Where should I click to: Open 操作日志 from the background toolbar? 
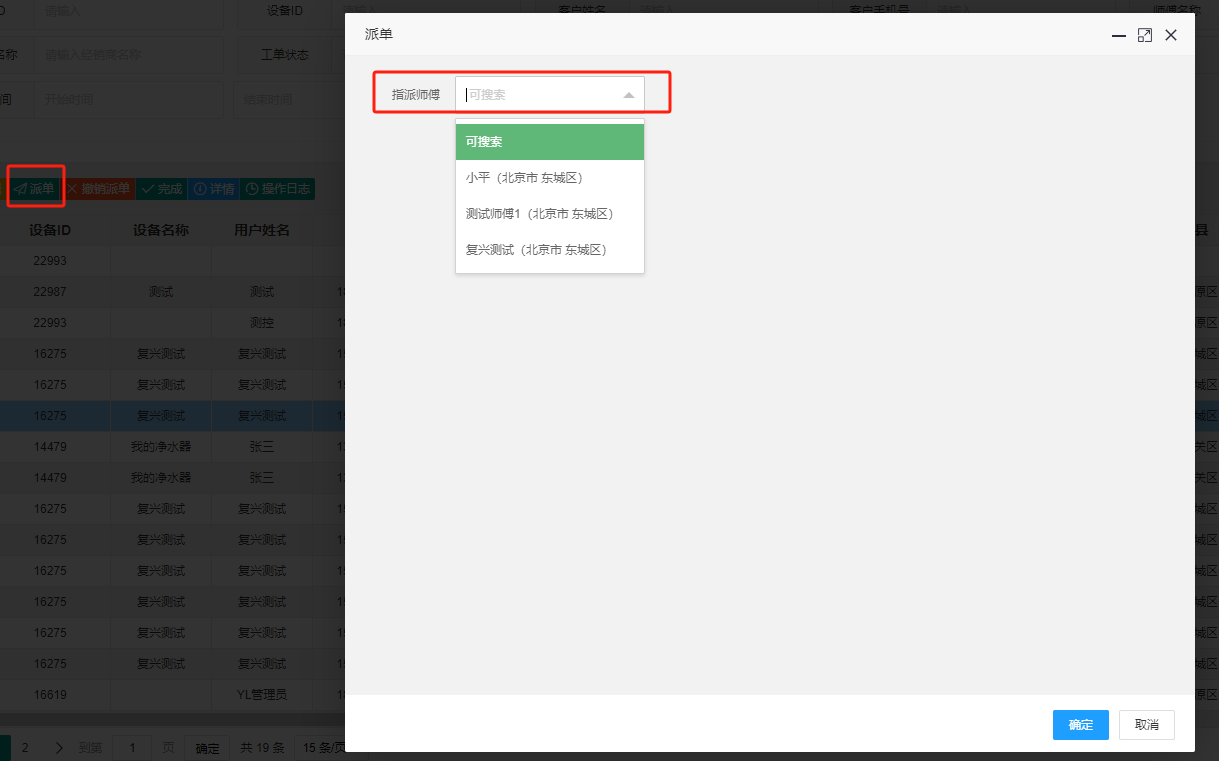277,189
